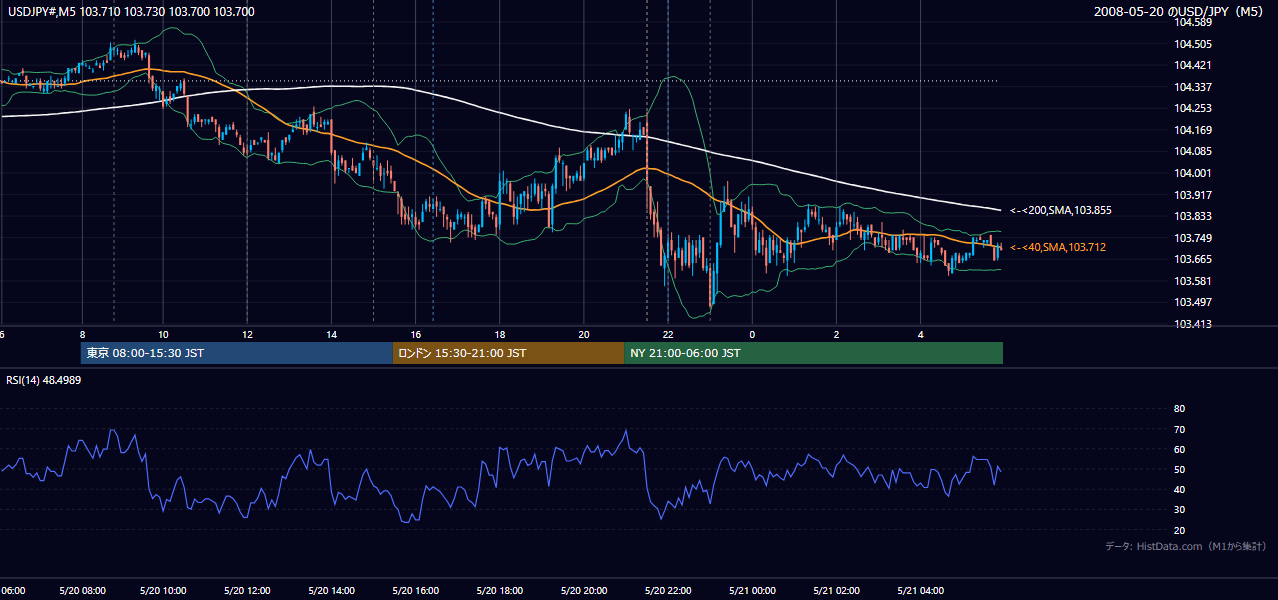Click the RSI 20 level label
Viewport: 1278px width, 600px height.
point(1179,530)
